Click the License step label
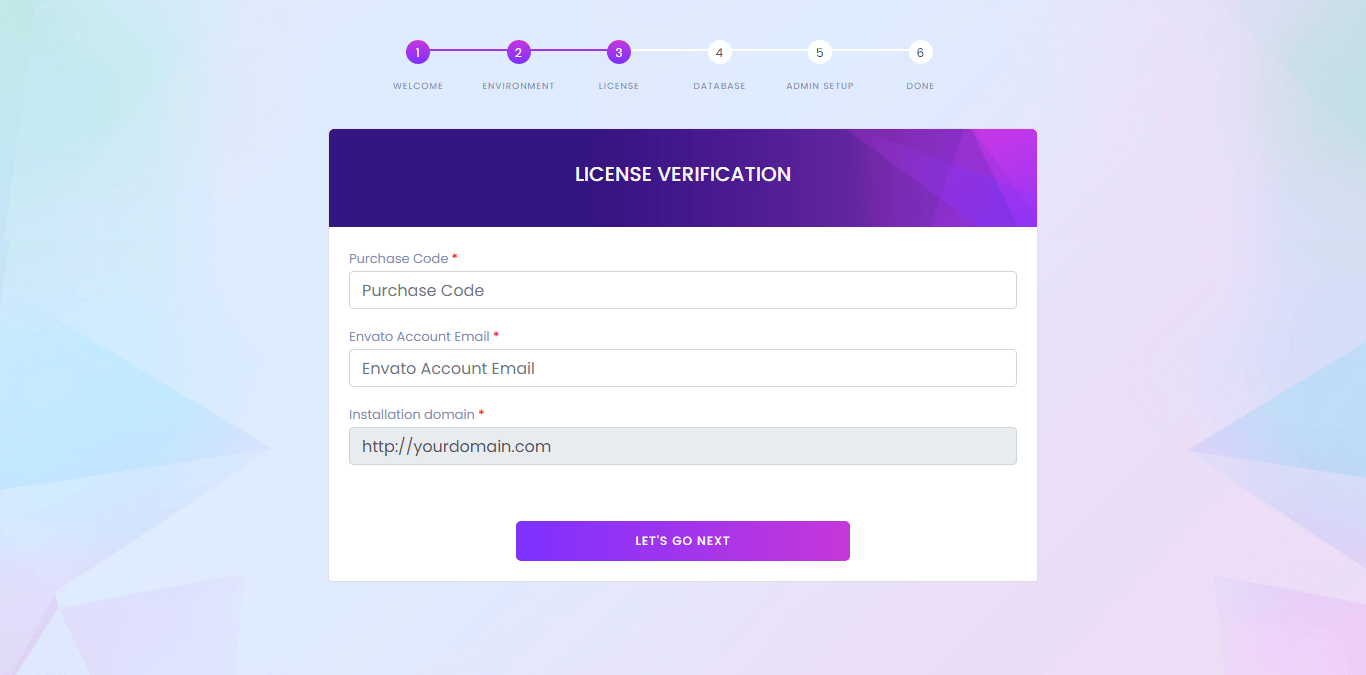Viewport: 1366px width, 675px height. [x=619, y=86]
